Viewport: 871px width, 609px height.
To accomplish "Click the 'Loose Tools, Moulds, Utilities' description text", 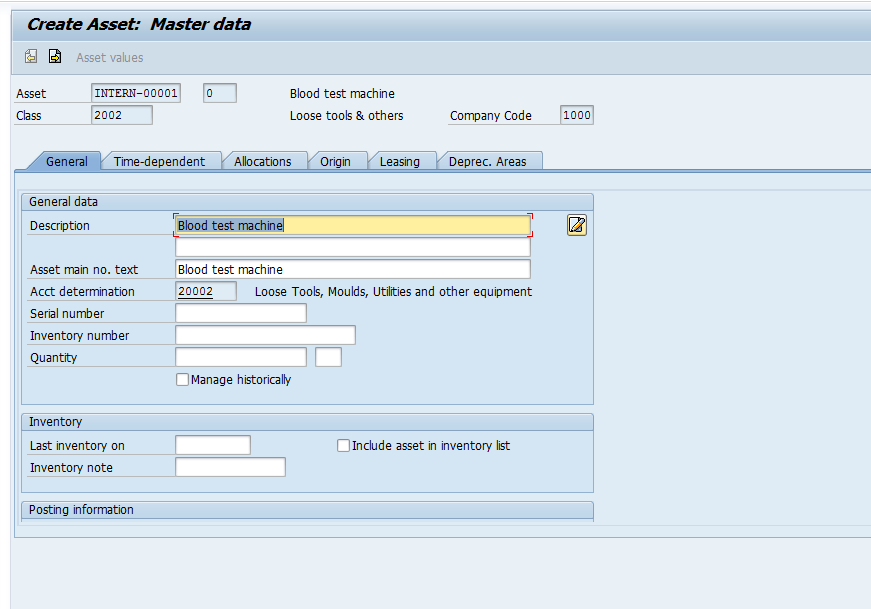I will [x=393, y=292].
